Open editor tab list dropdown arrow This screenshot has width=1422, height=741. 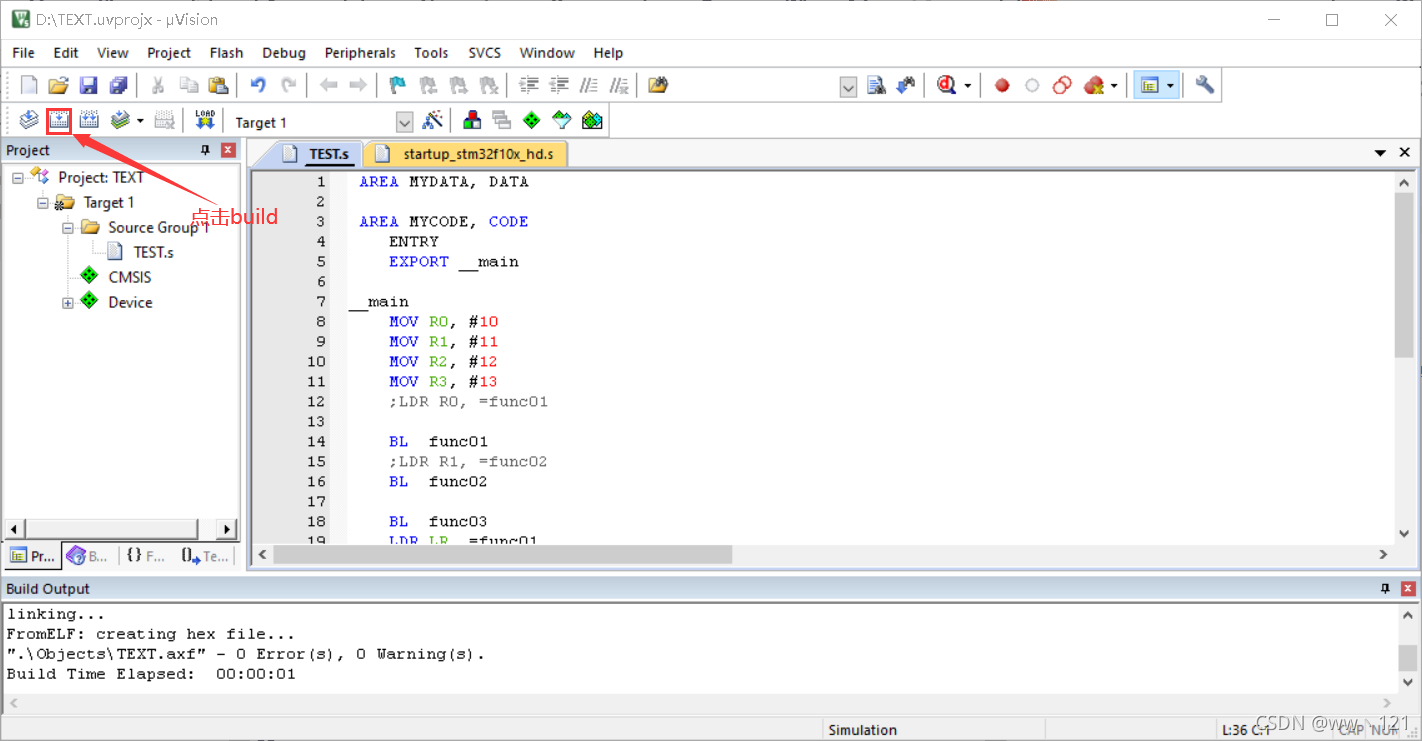(x=1380, y=153)
